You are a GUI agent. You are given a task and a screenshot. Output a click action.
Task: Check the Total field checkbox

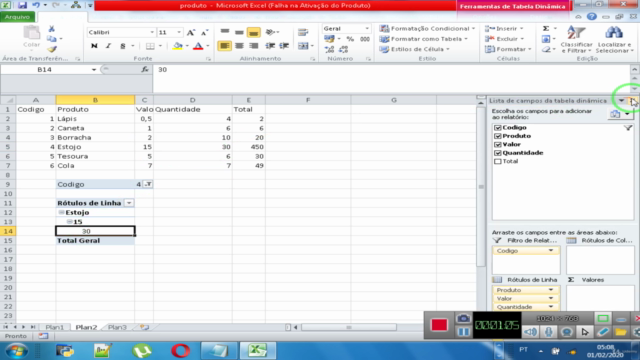click(x=498, y=161)
